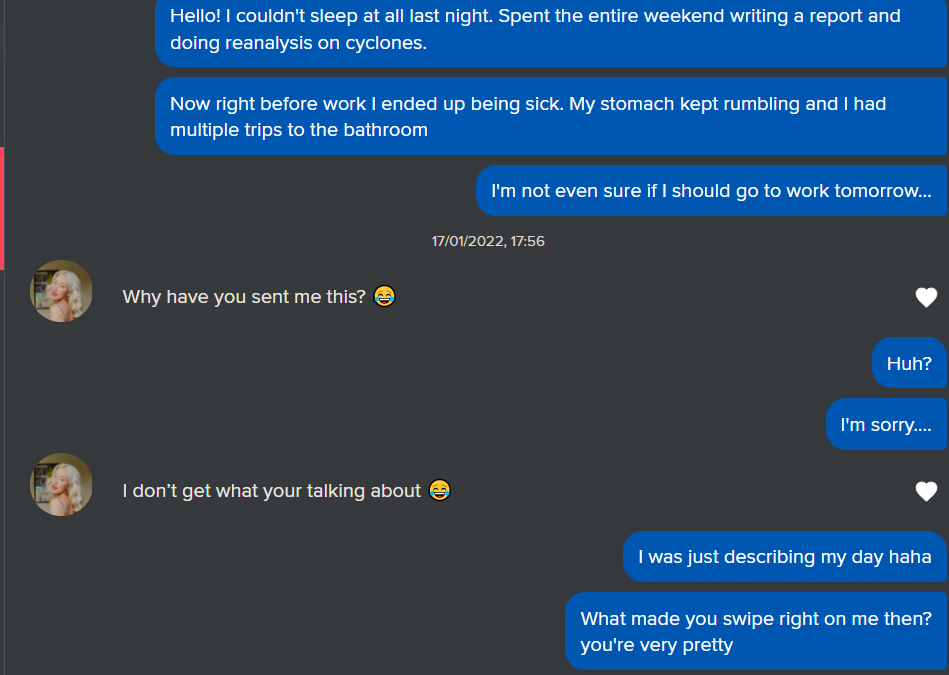Image resolution: width=949 pixels, height=675 pixels.
Task: Click avatar next to 'I don't get what' message
Action: click(61, 485)
